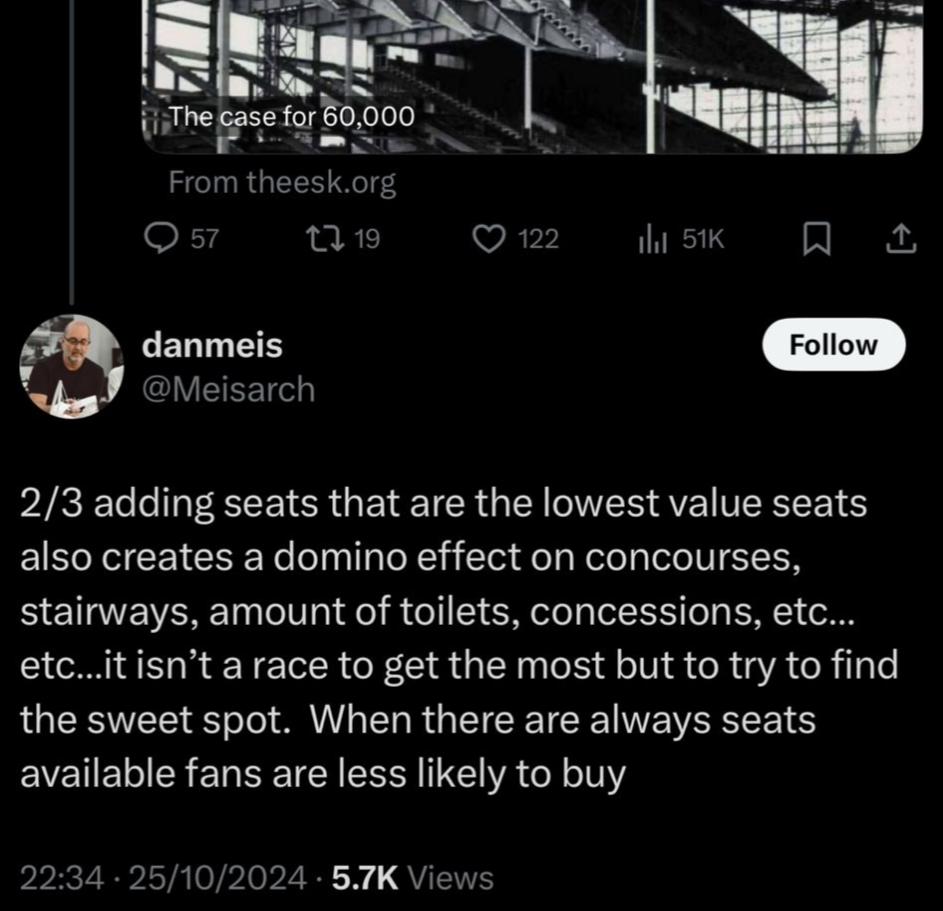Click the reply speech bubble icon

coord(160,238)
